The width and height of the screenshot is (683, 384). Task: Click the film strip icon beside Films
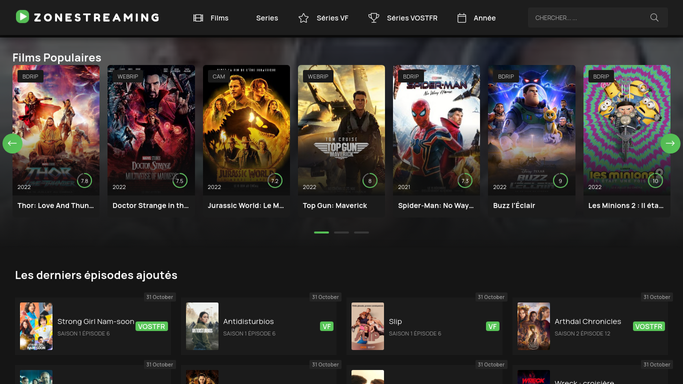(198, 18)
